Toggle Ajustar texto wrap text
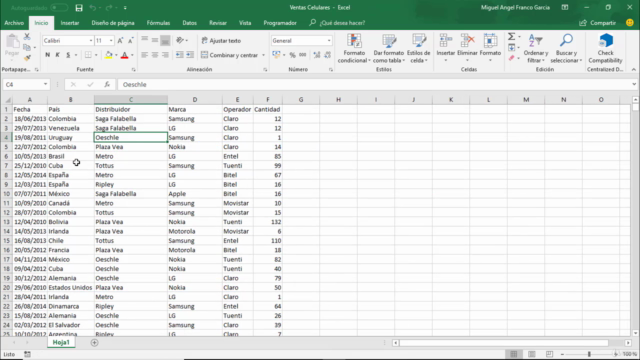The width and height of the screenshot is (640, 360). 221,40
